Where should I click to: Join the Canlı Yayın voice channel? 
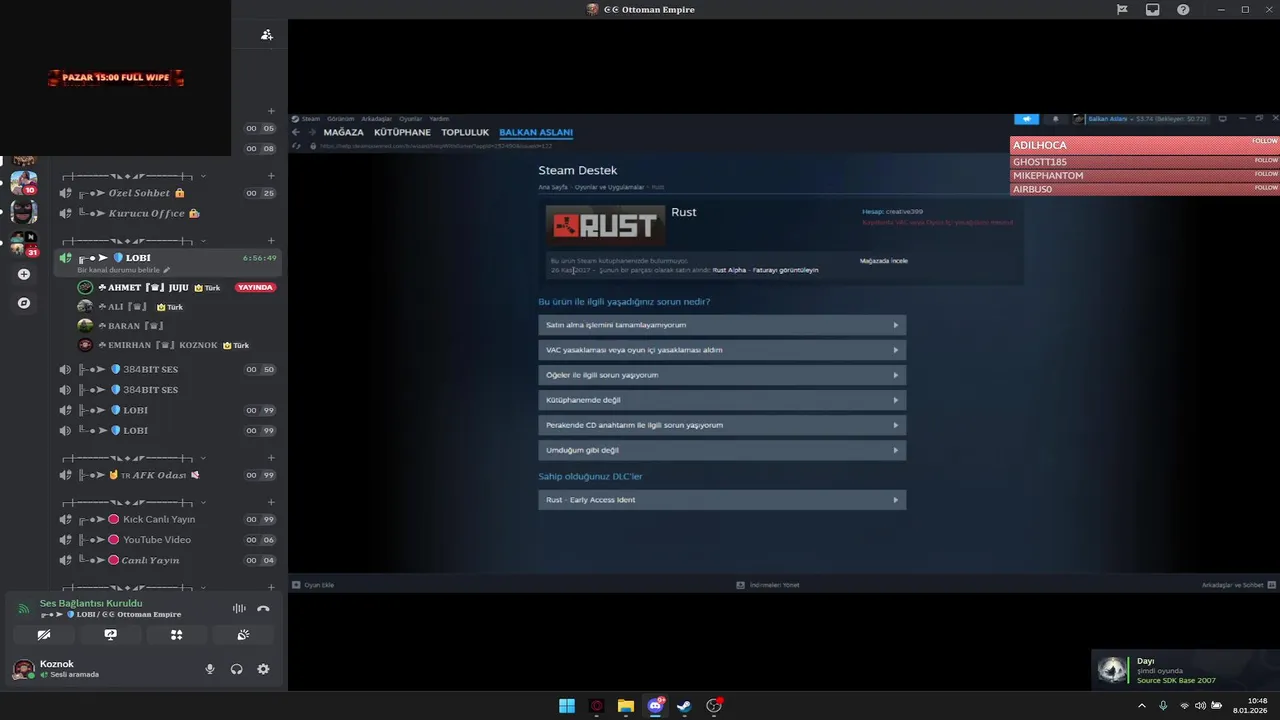click(x=166, y=560)
